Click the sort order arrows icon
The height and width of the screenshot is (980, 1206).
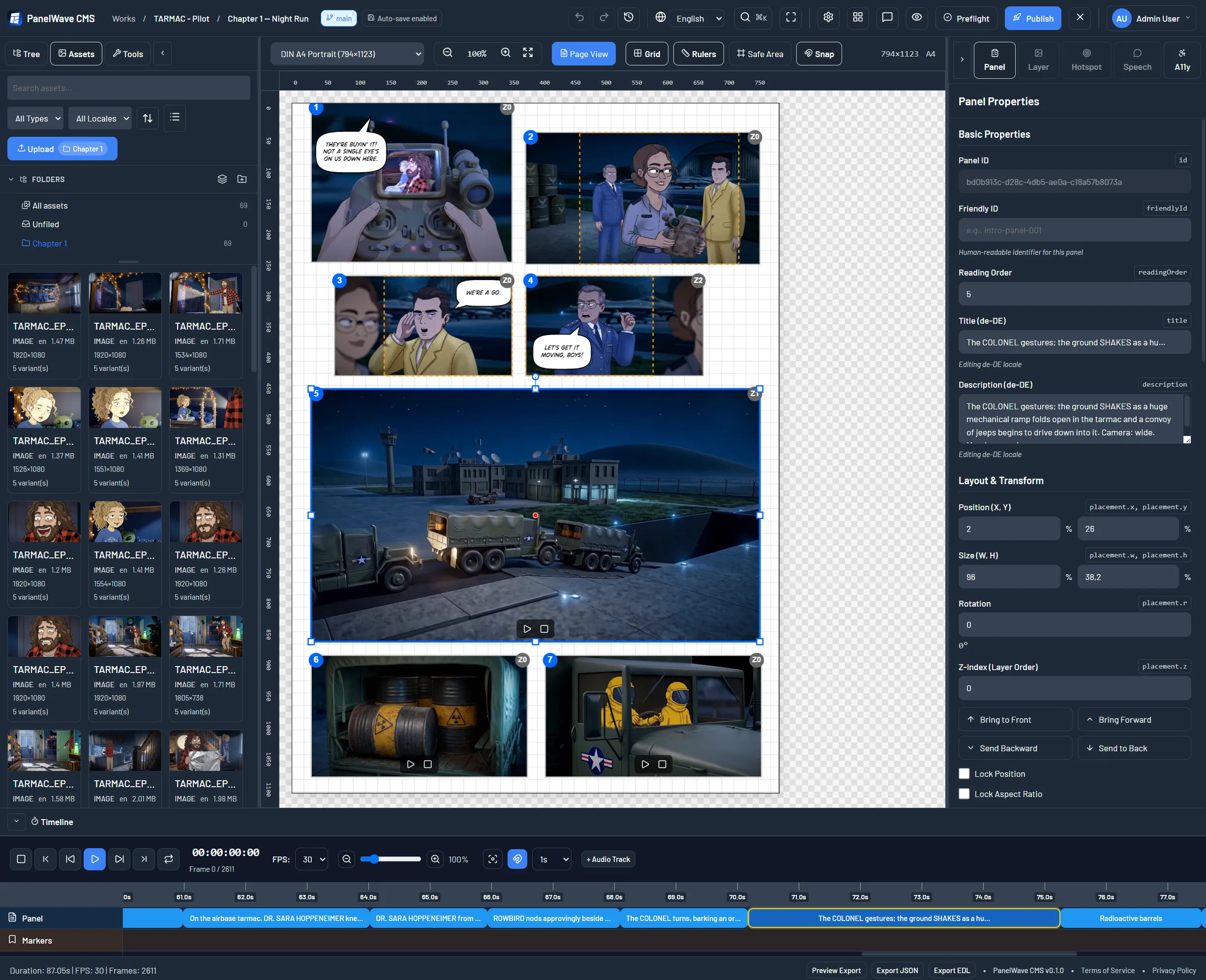pyautogui.click(x=148, y=119)
